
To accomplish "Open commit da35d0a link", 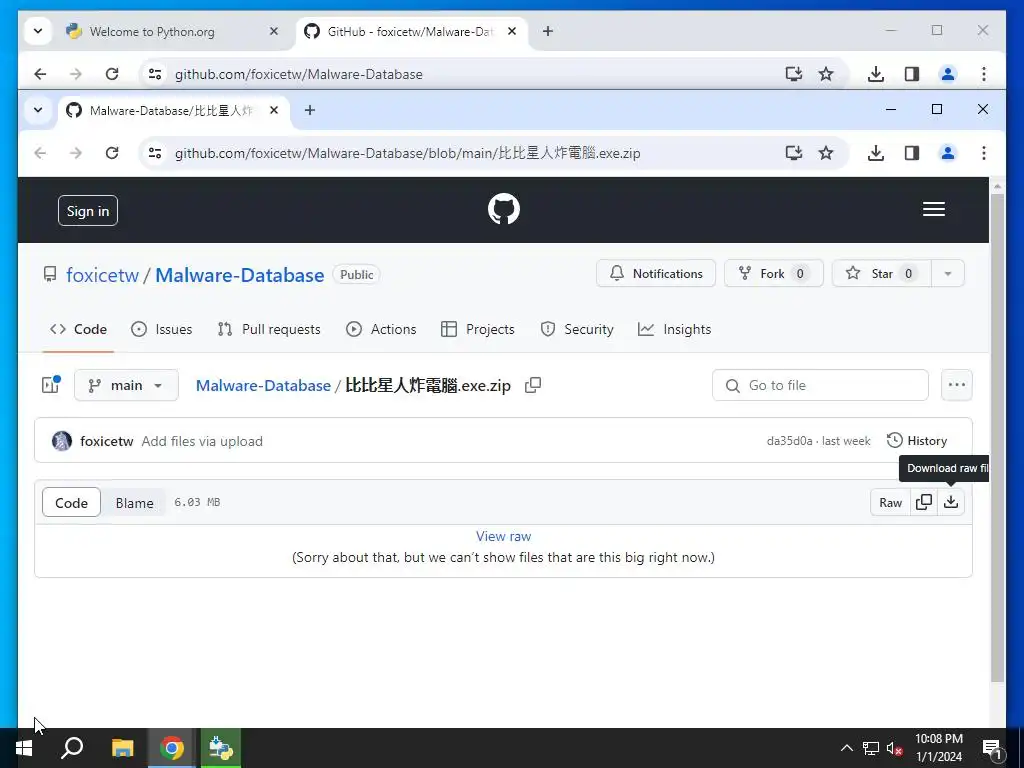I will point(789,441).
